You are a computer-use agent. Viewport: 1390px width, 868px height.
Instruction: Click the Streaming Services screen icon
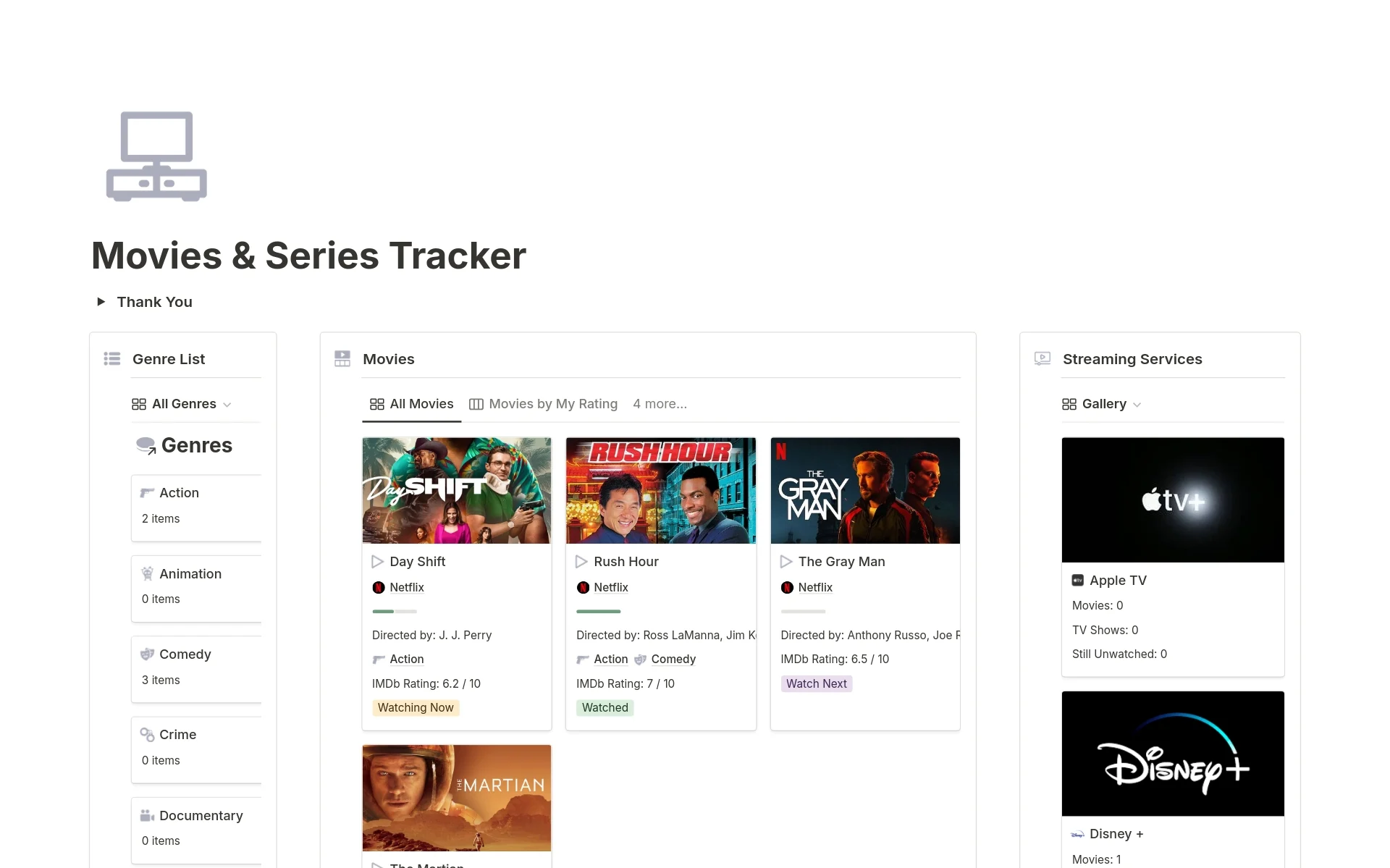coord(1042,359)
